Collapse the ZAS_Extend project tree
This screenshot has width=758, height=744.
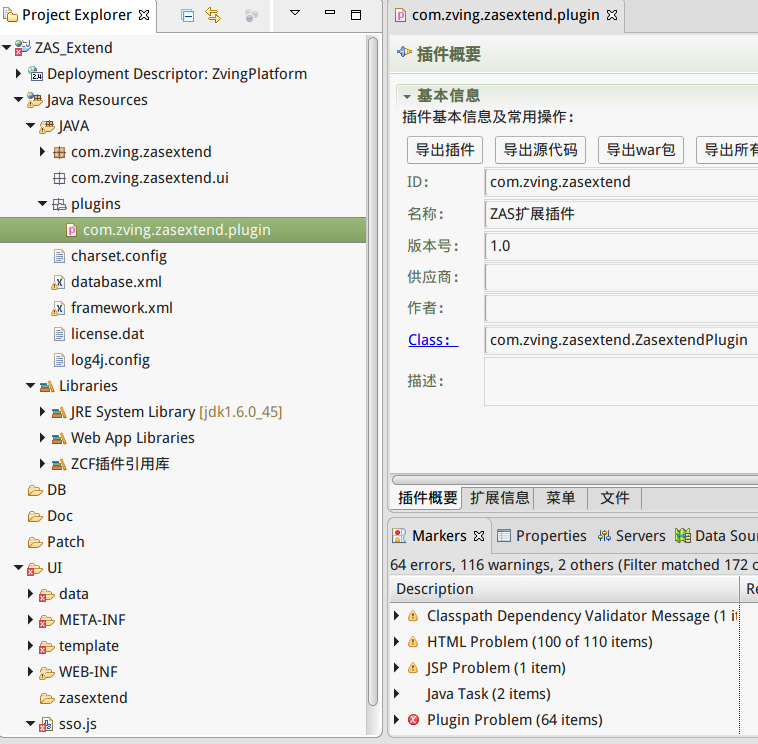pos(7,48)
